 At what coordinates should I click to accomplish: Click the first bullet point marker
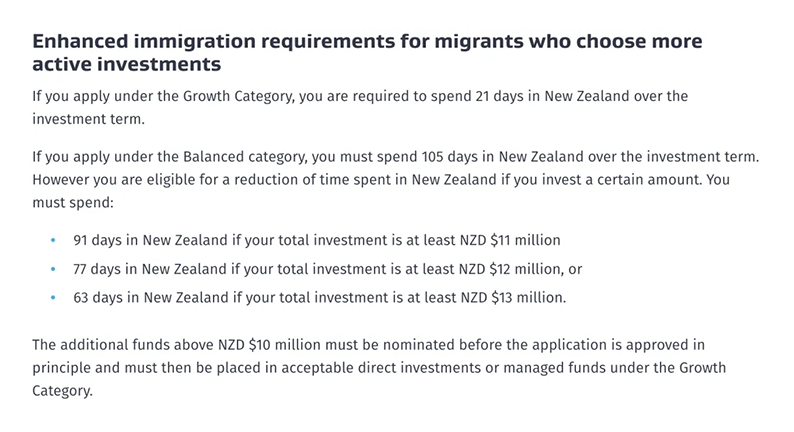point(53,241)
